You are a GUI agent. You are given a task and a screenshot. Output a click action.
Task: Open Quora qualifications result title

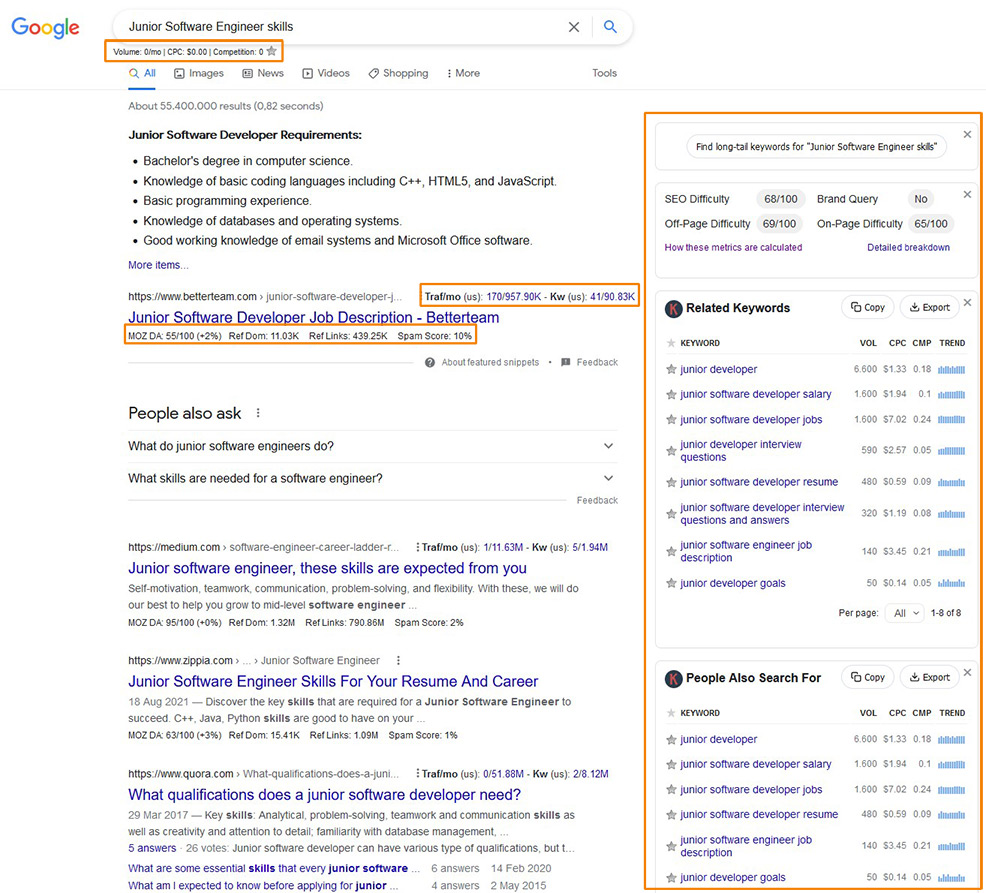(x=324, y=794)
